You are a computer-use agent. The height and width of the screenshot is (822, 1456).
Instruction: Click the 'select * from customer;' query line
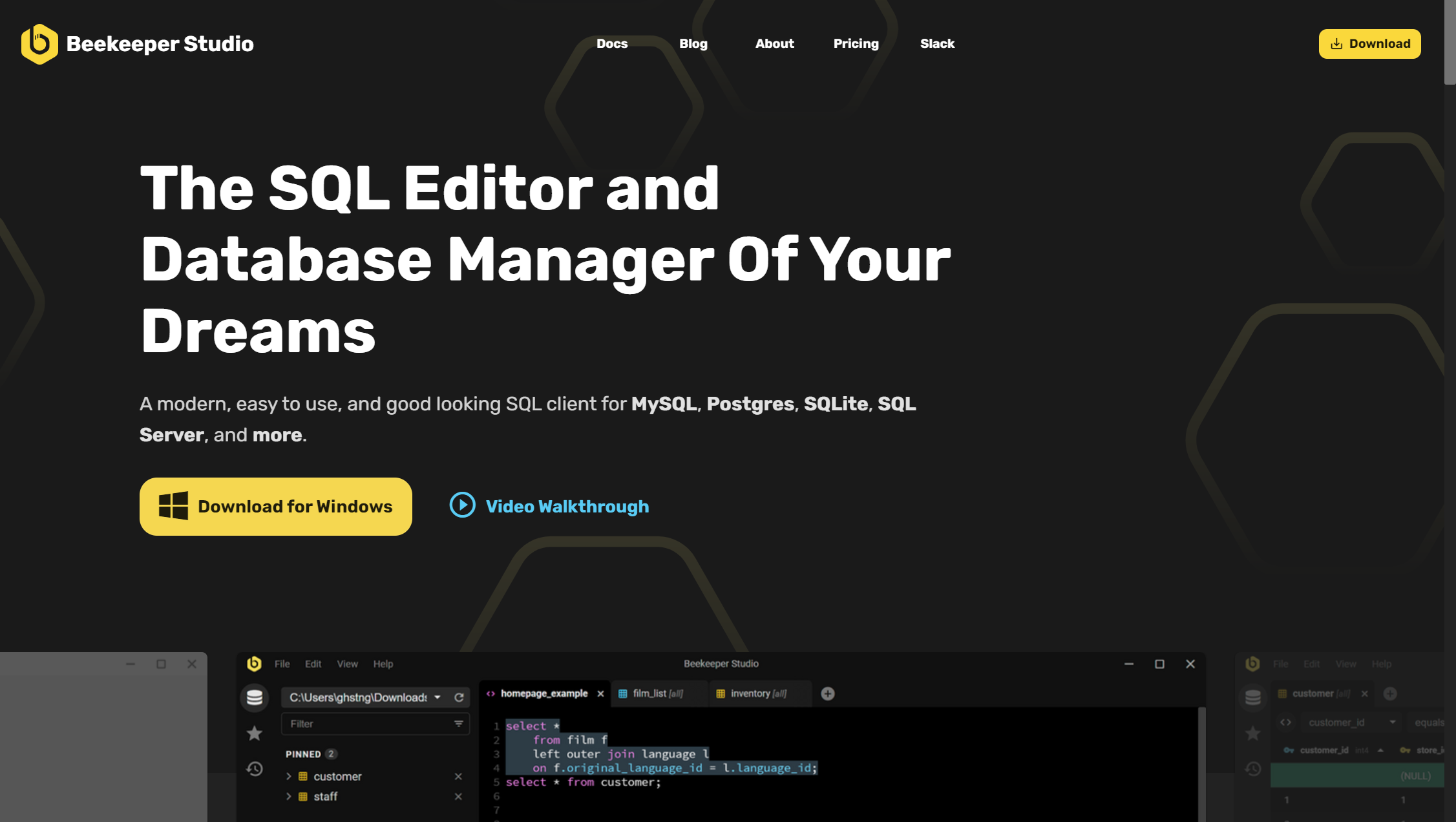584,782
